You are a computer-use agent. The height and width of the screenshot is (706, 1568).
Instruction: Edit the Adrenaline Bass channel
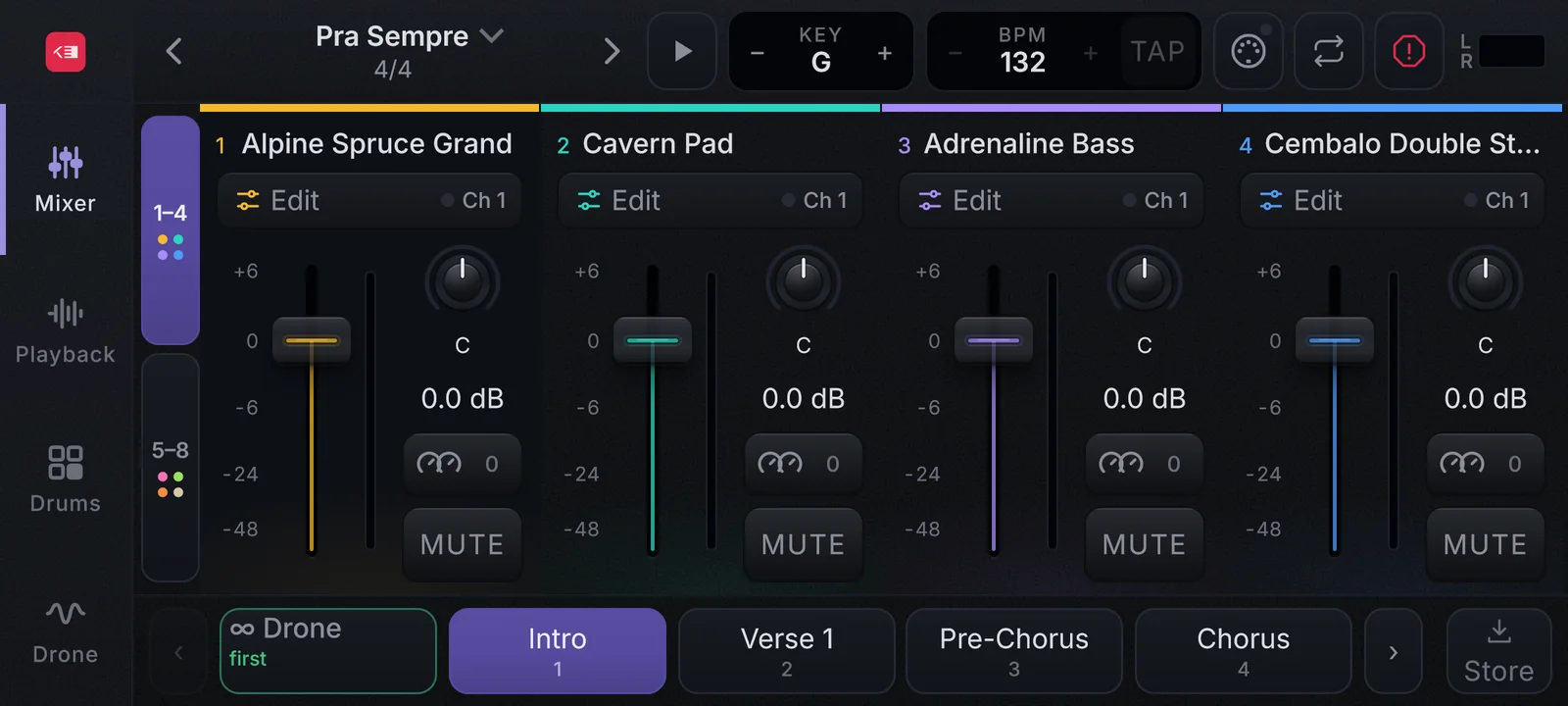[x=1052, y=201]
